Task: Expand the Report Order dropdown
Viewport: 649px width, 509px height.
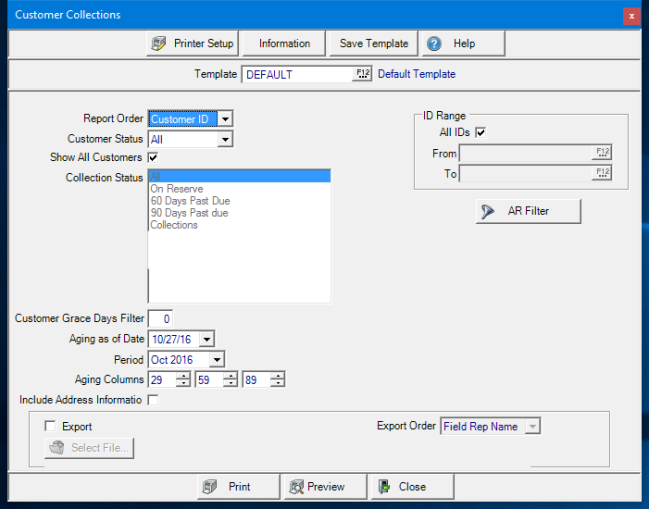Action: [x=226, y=119]
